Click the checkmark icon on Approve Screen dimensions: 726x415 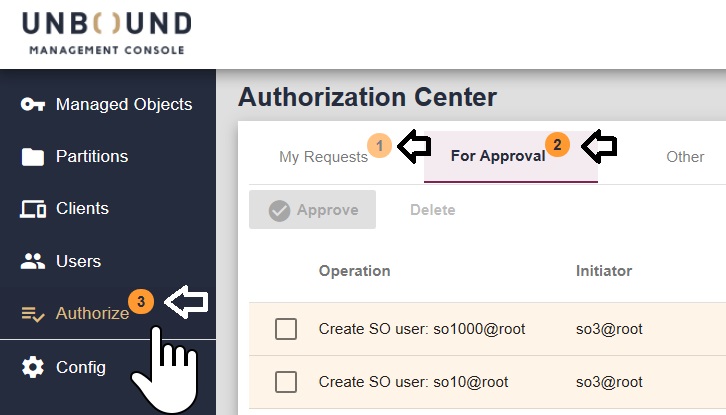pyautogui.click(x=279, y=211)
